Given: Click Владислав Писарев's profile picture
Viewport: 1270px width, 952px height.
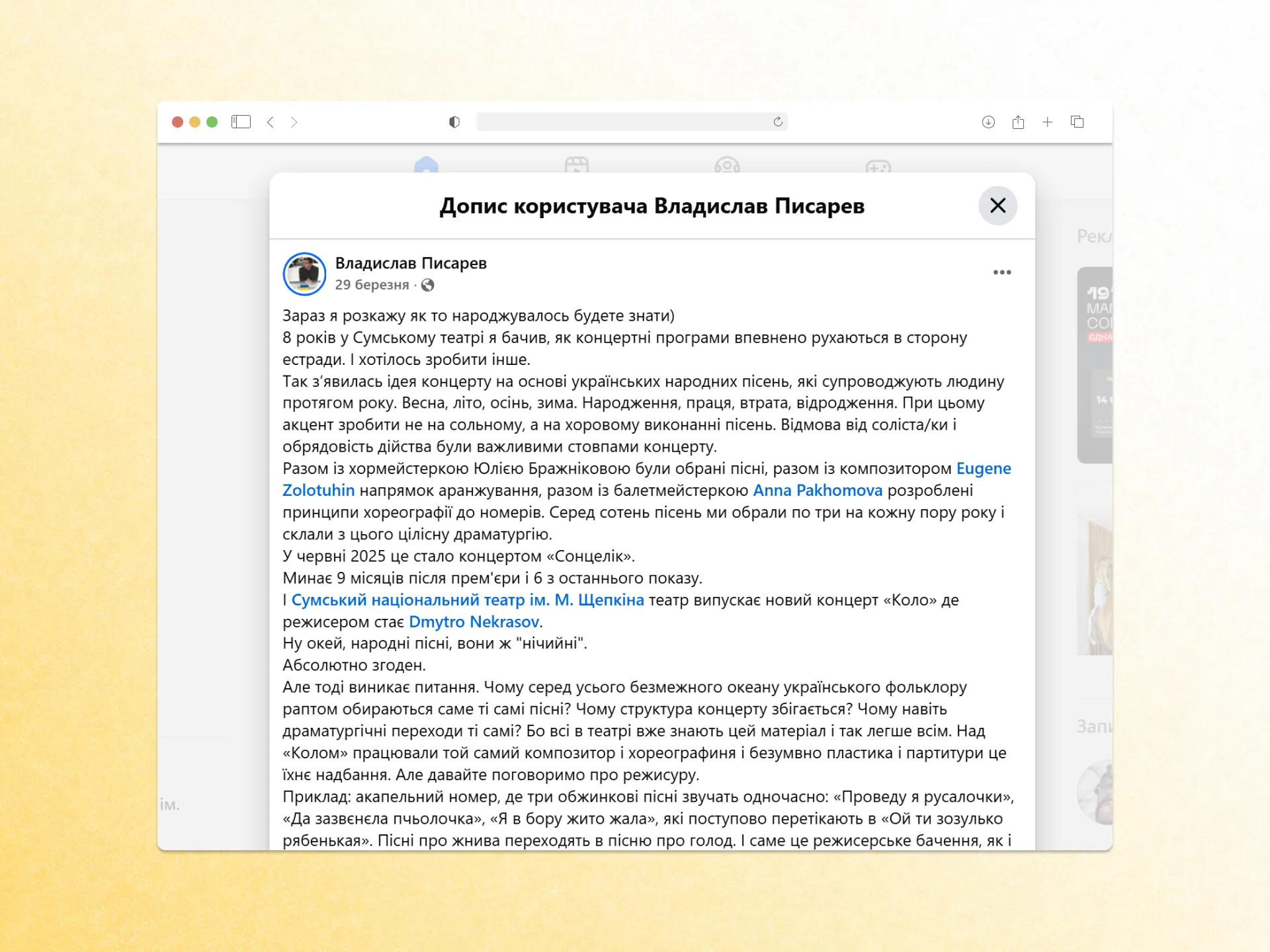Looking at the screenshot, I should (x=304, y=274).
